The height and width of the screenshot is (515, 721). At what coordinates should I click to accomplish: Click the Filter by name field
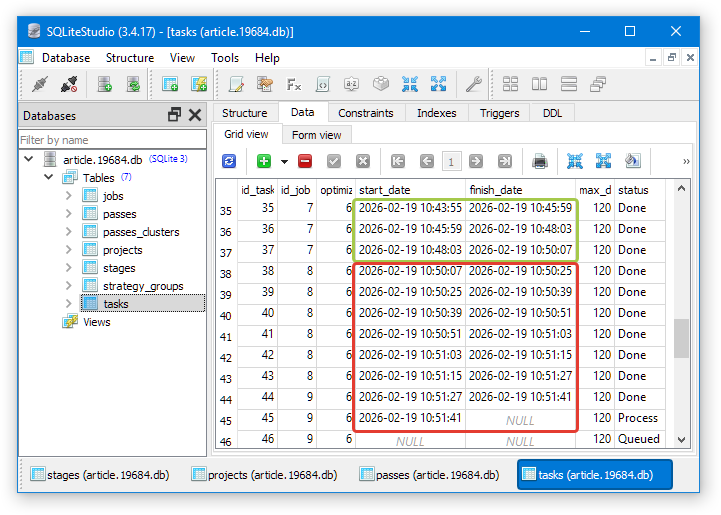pyautogui.click(x=112, y=140)
